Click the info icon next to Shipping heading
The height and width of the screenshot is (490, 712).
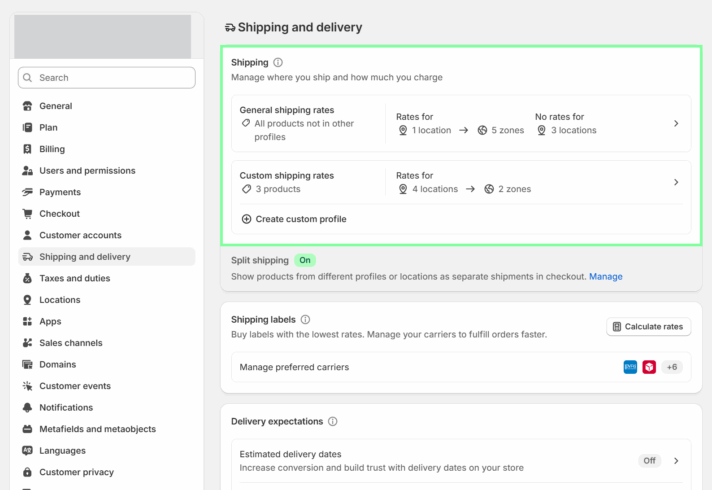[x=278, y=62]
